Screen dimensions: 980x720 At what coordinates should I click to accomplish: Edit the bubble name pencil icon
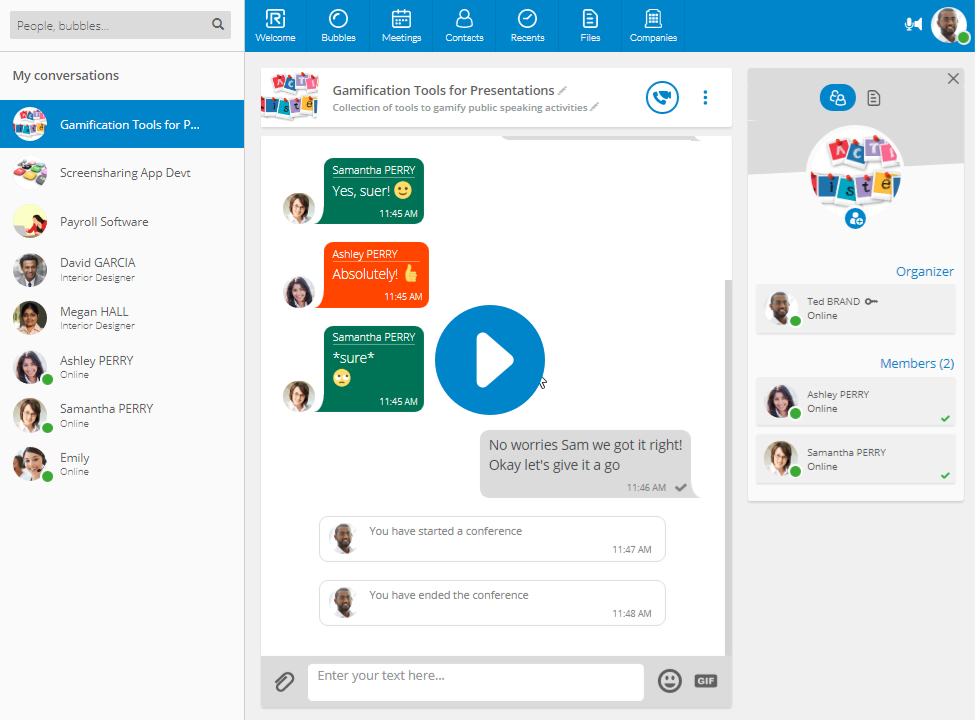pyautogui.click(x=562, y=90)
